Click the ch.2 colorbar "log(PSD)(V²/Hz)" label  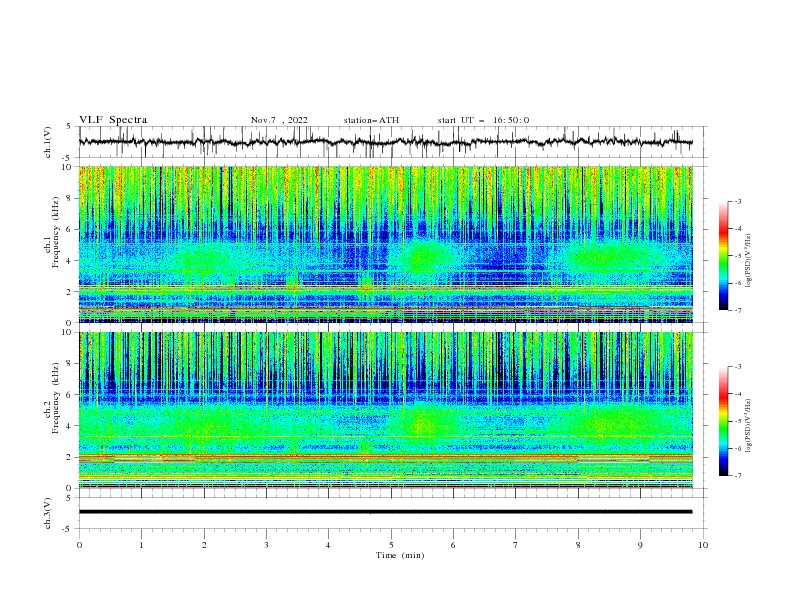tap(748, 425)
